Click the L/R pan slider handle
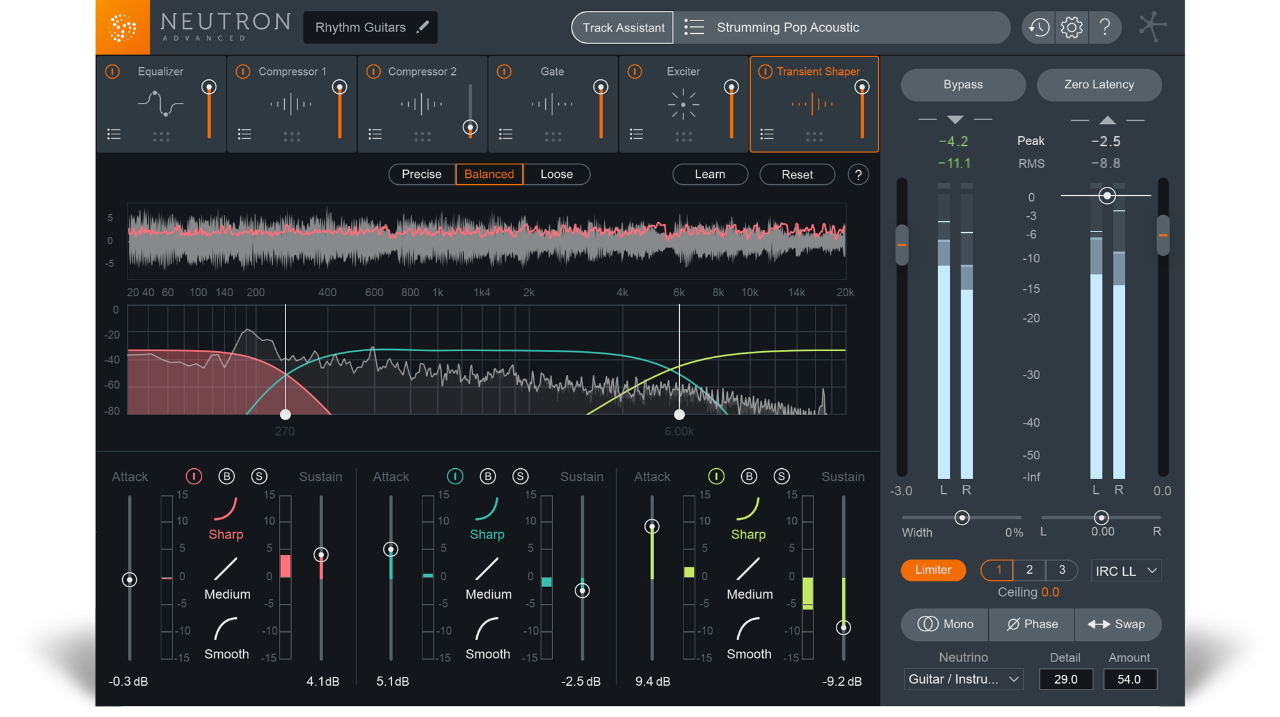 tap(1101, 517)
